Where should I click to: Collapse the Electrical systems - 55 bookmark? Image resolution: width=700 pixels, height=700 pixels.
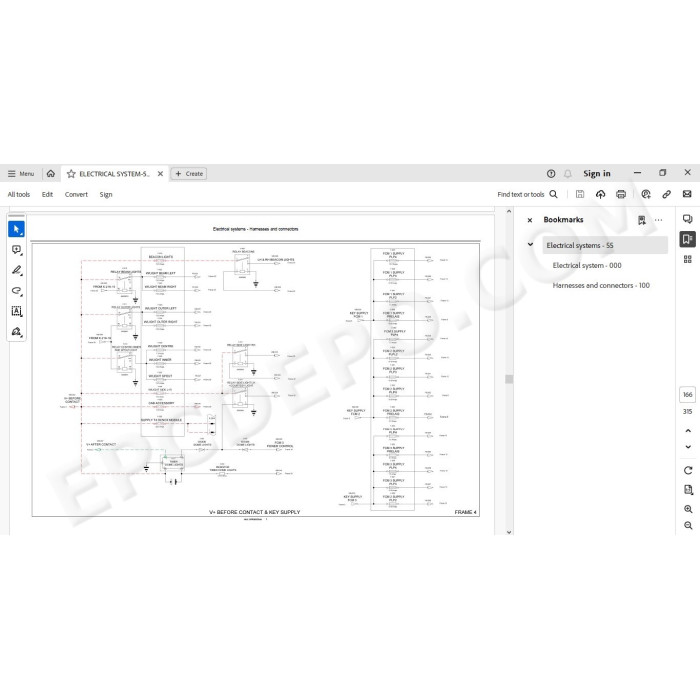[x=530, y=245]
